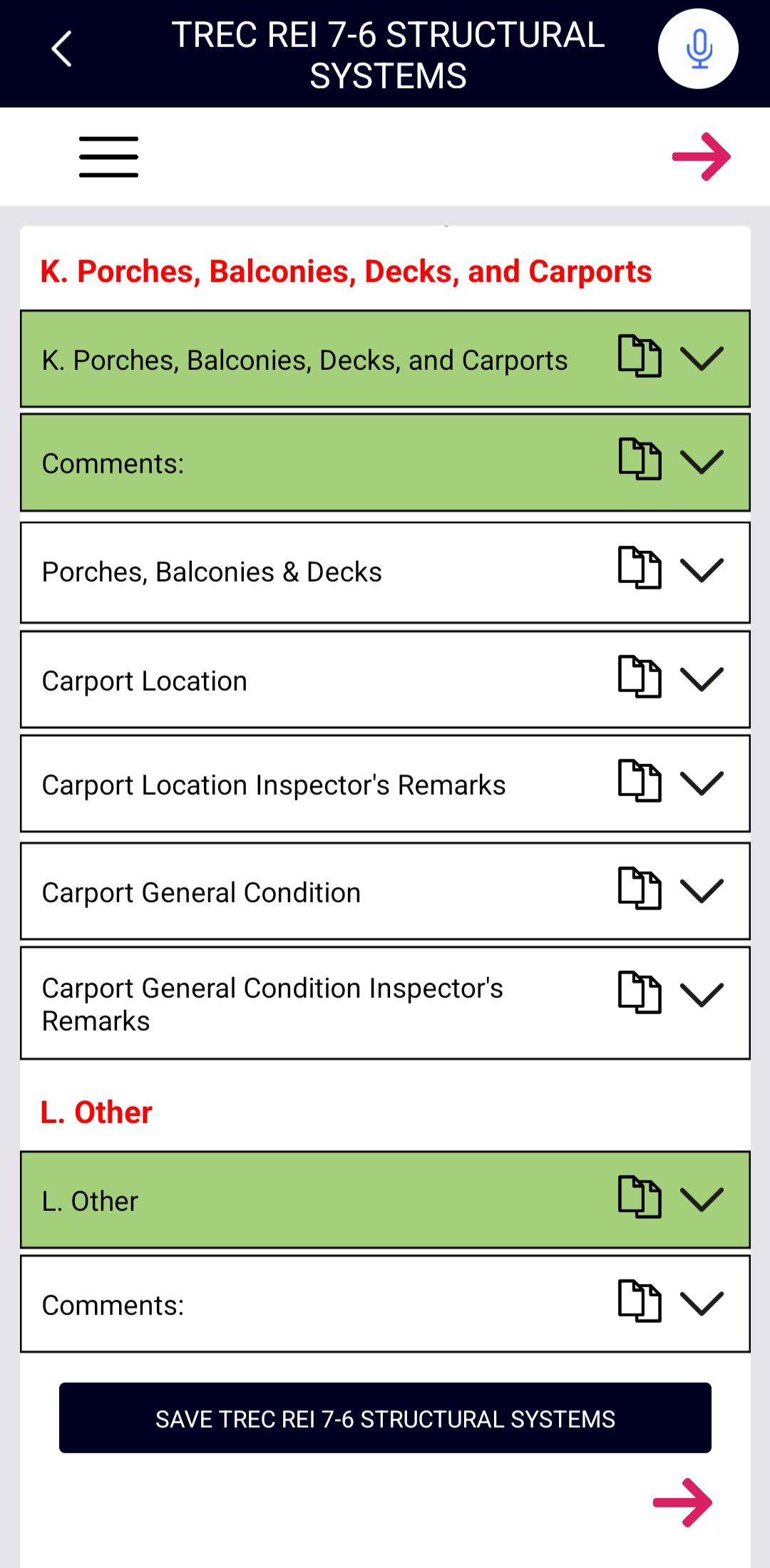770x1568 pixels.
Task: Open the Carport General Condition item
Action: (x=201, y=892)
